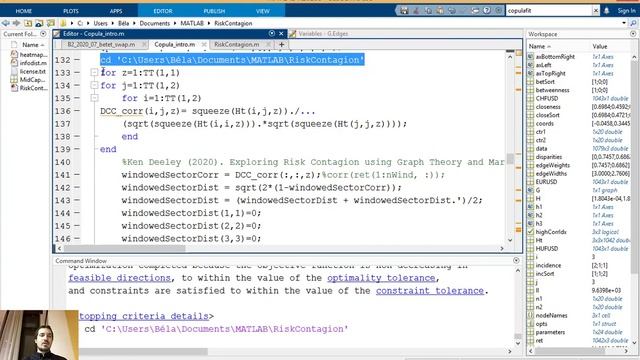Click the magnifier search icon in address bar
Screen dimensions: 640x360
tap(633, 23)
